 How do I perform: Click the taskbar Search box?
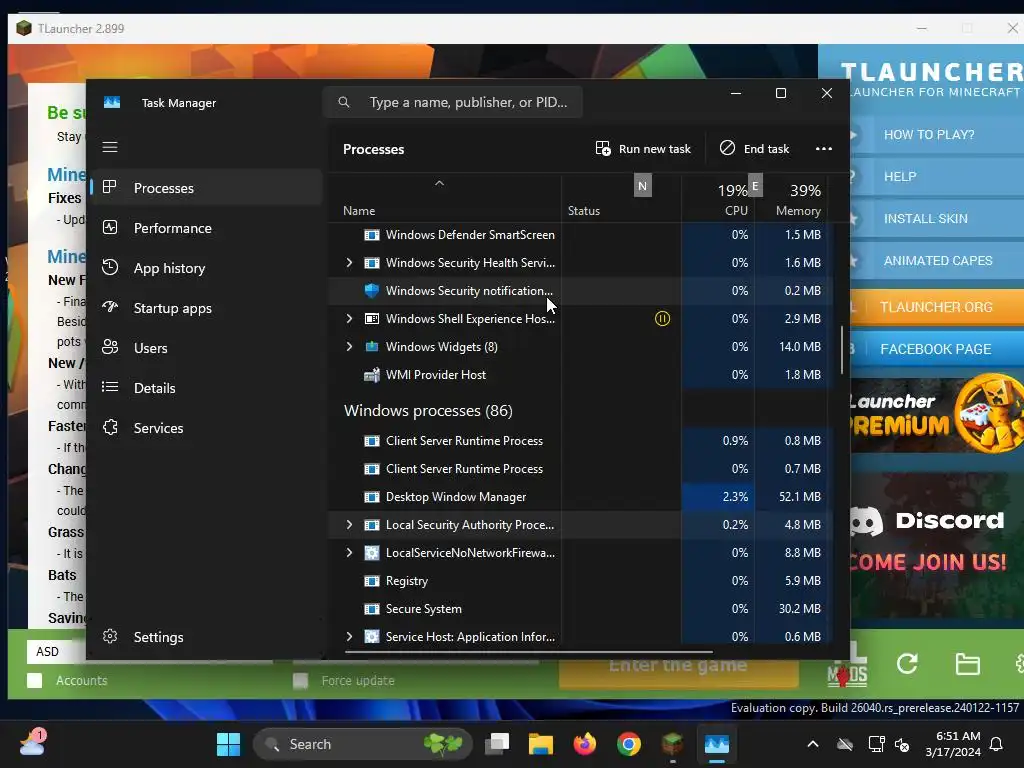[362, 744]
